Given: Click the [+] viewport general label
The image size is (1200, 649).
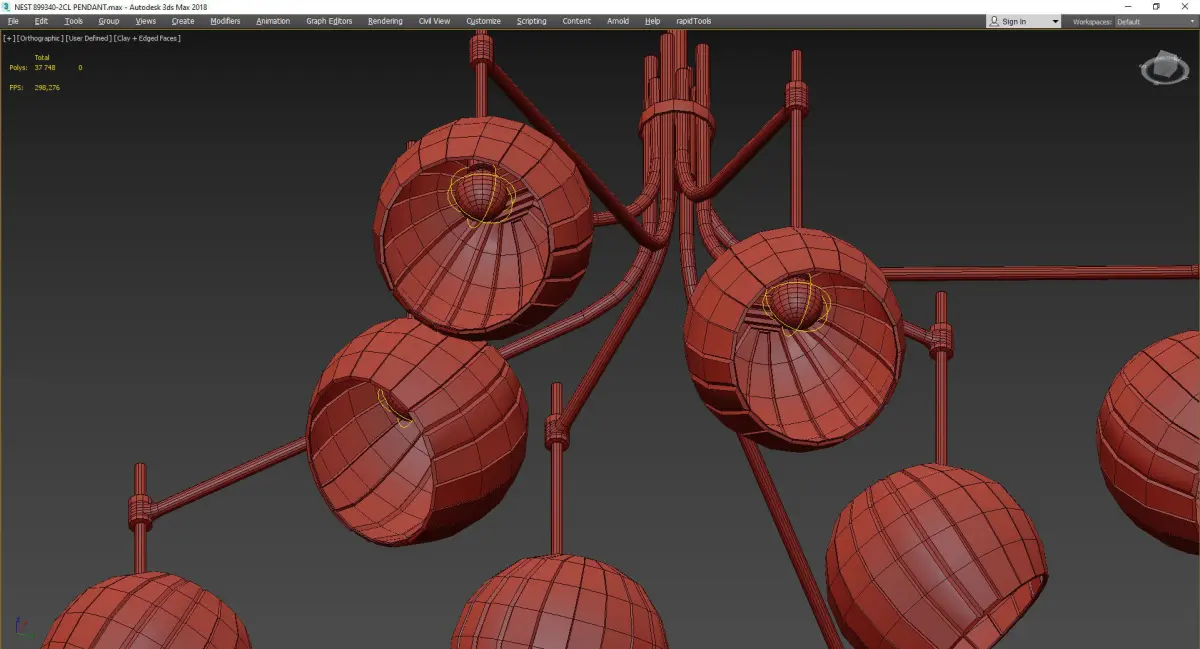Looking at the screenshot, I should point(9,38).
